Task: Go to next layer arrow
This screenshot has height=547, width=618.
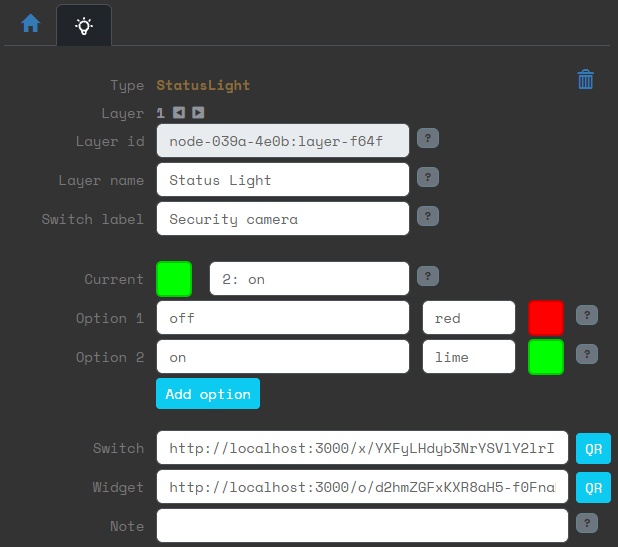Action: pos(198,114)
